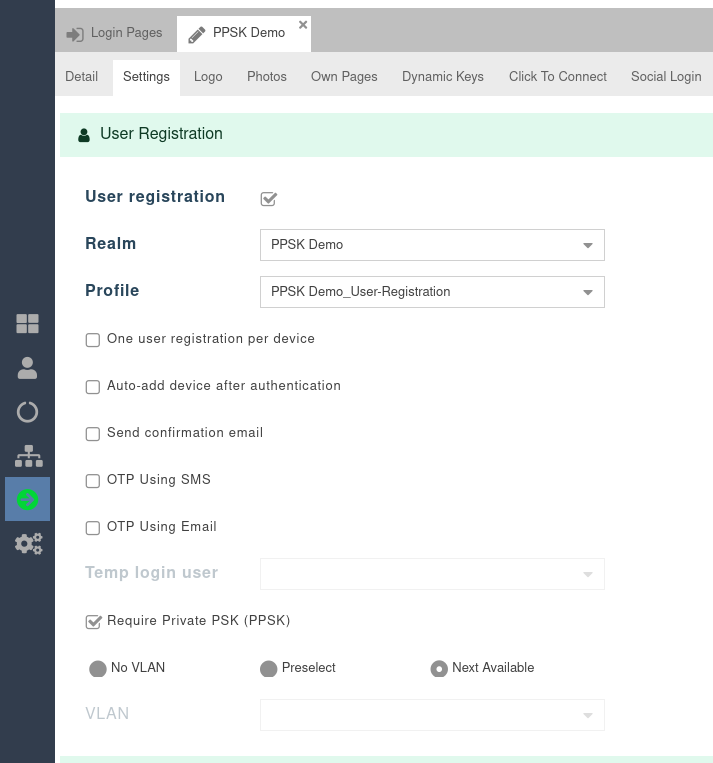Open the dashboard grid icon in sidebar

pyautogui.click(x=28, y=323)
